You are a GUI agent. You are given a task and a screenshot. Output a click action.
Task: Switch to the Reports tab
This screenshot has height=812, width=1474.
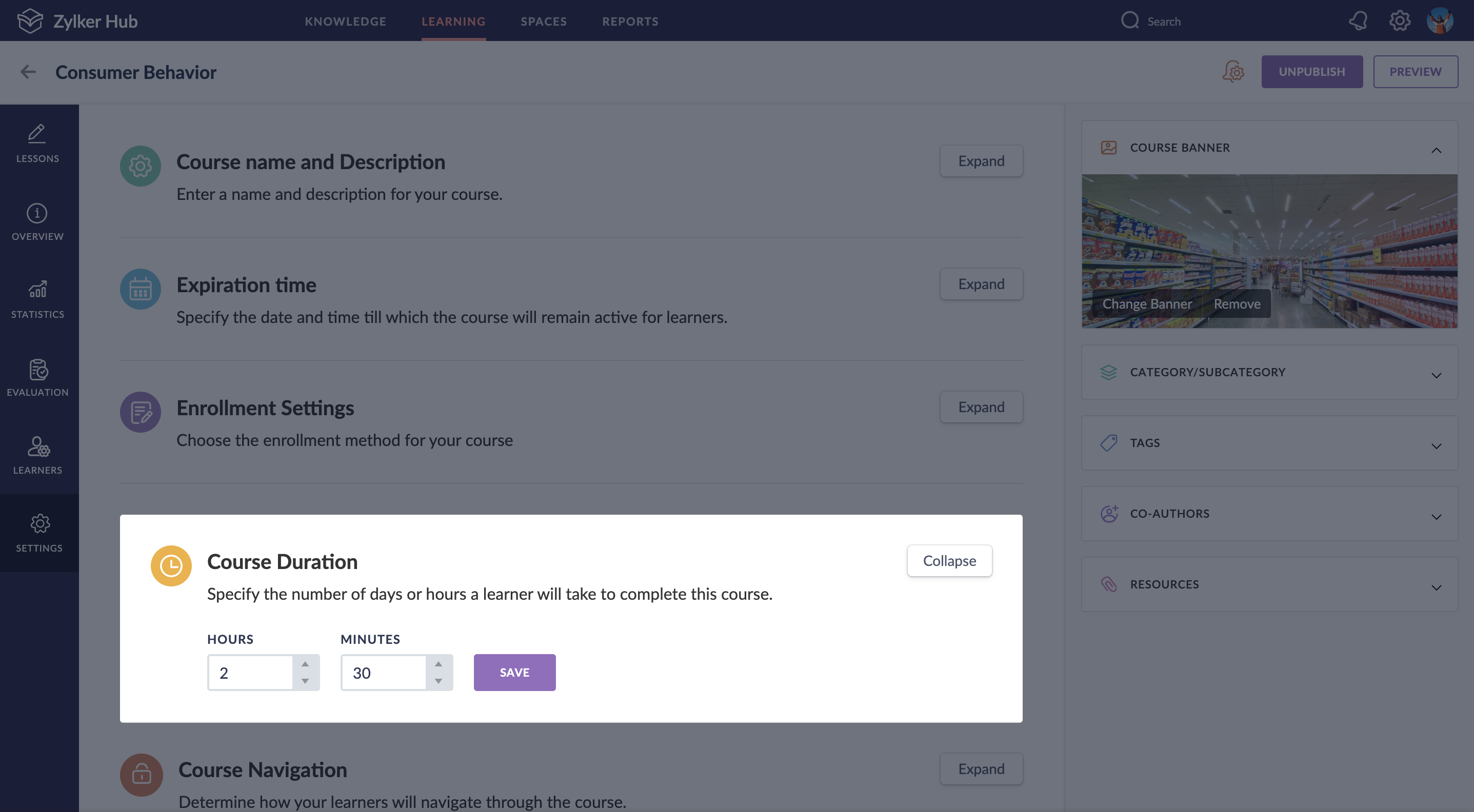630,21
